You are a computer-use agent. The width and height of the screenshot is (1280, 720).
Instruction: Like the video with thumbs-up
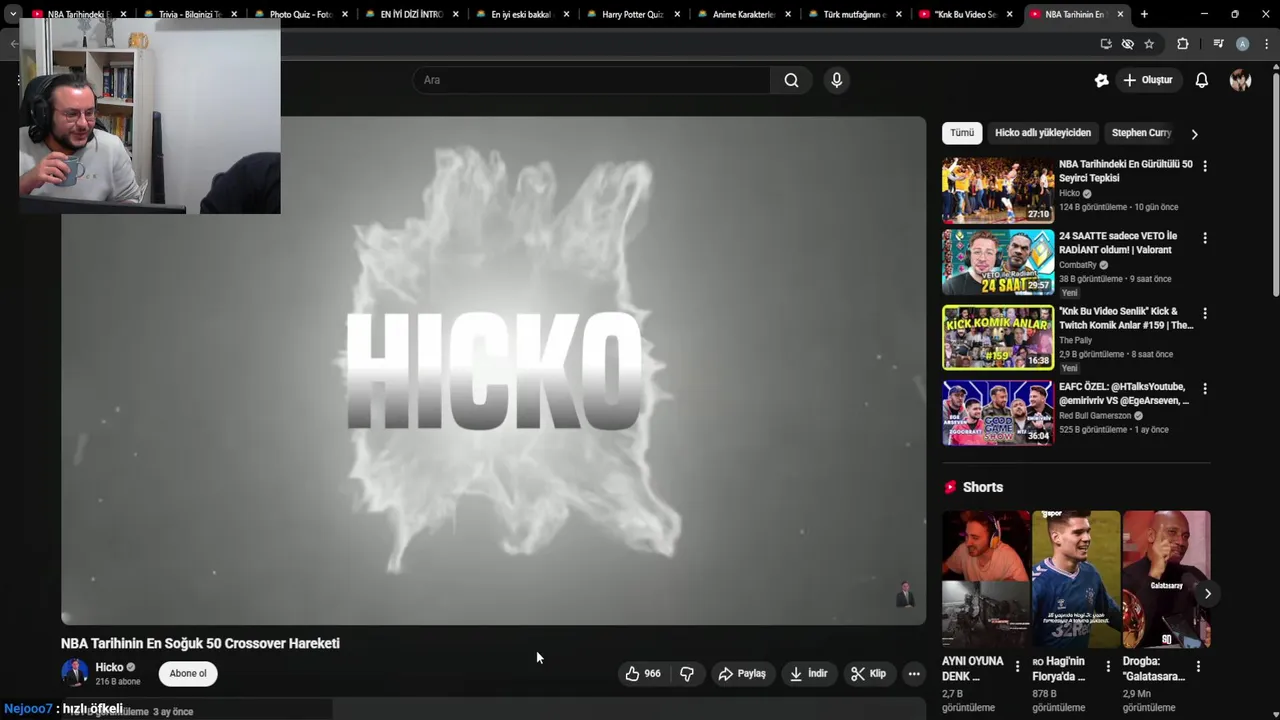pos(643,674)
